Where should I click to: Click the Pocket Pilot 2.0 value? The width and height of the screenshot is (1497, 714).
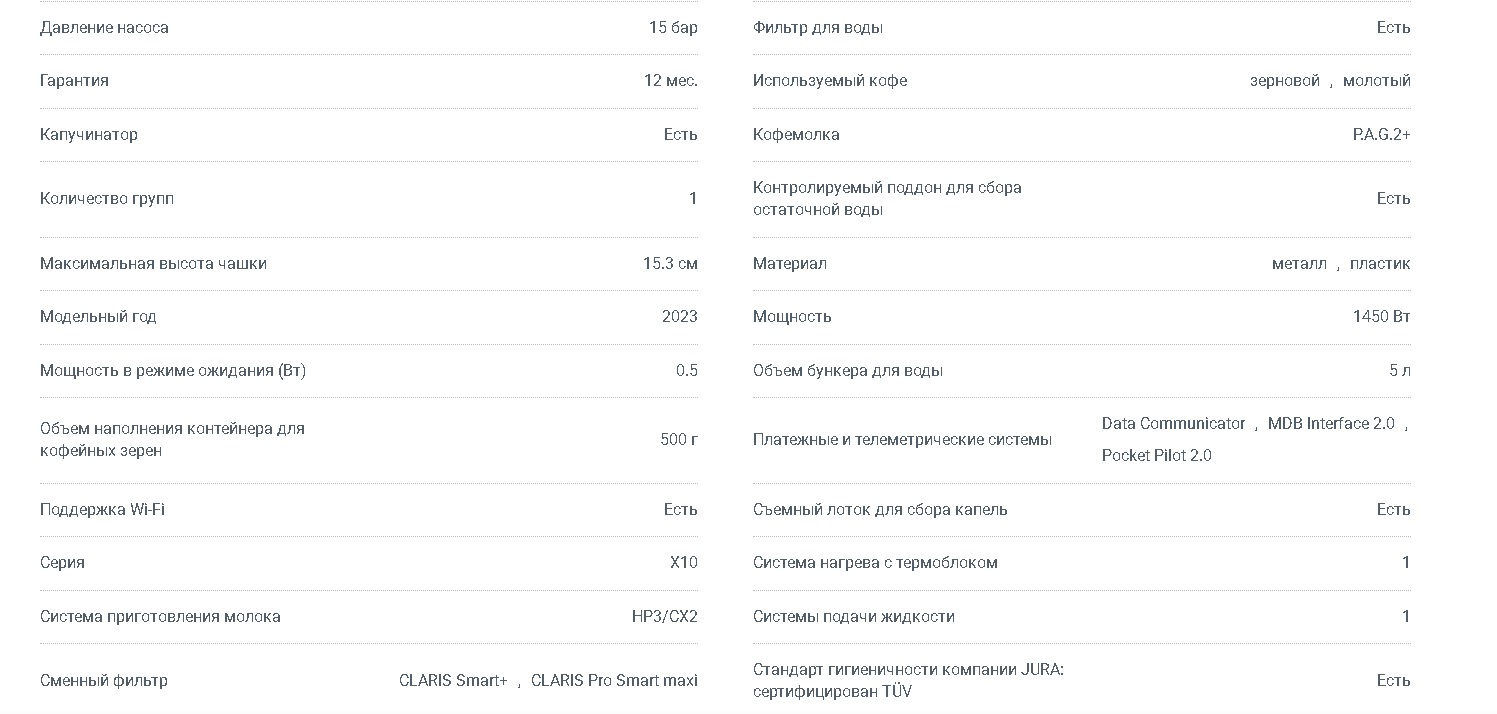[1156, 456]
